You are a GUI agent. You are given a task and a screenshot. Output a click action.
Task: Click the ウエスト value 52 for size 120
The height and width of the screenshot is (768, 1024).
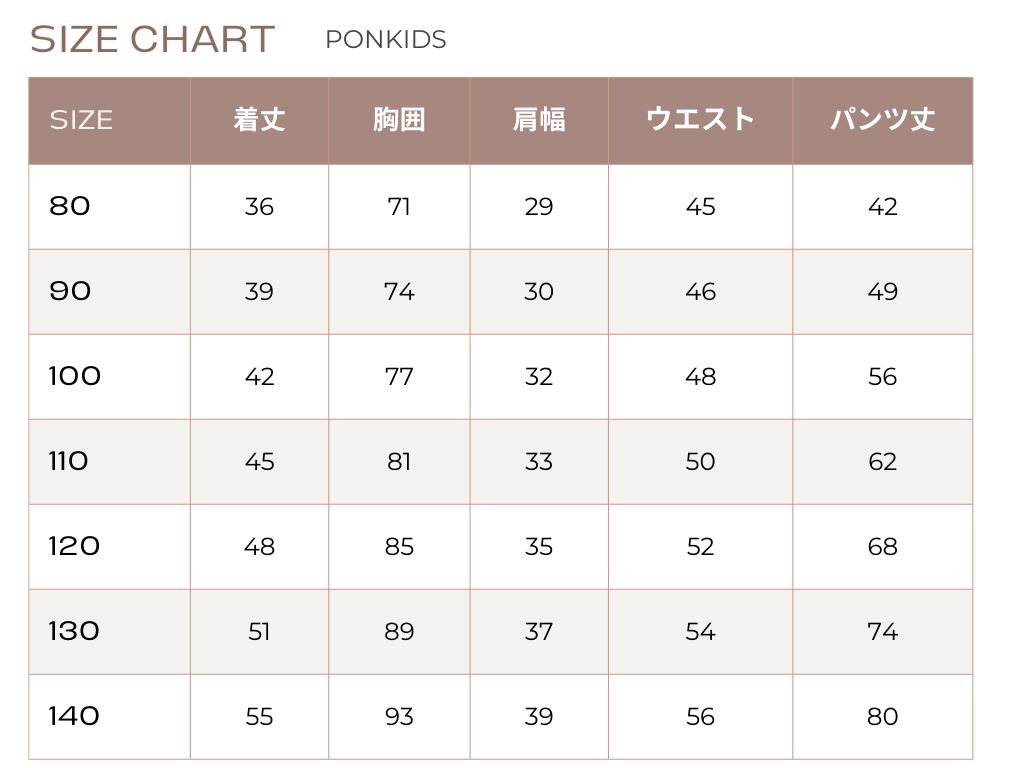(x=700, y=547)
